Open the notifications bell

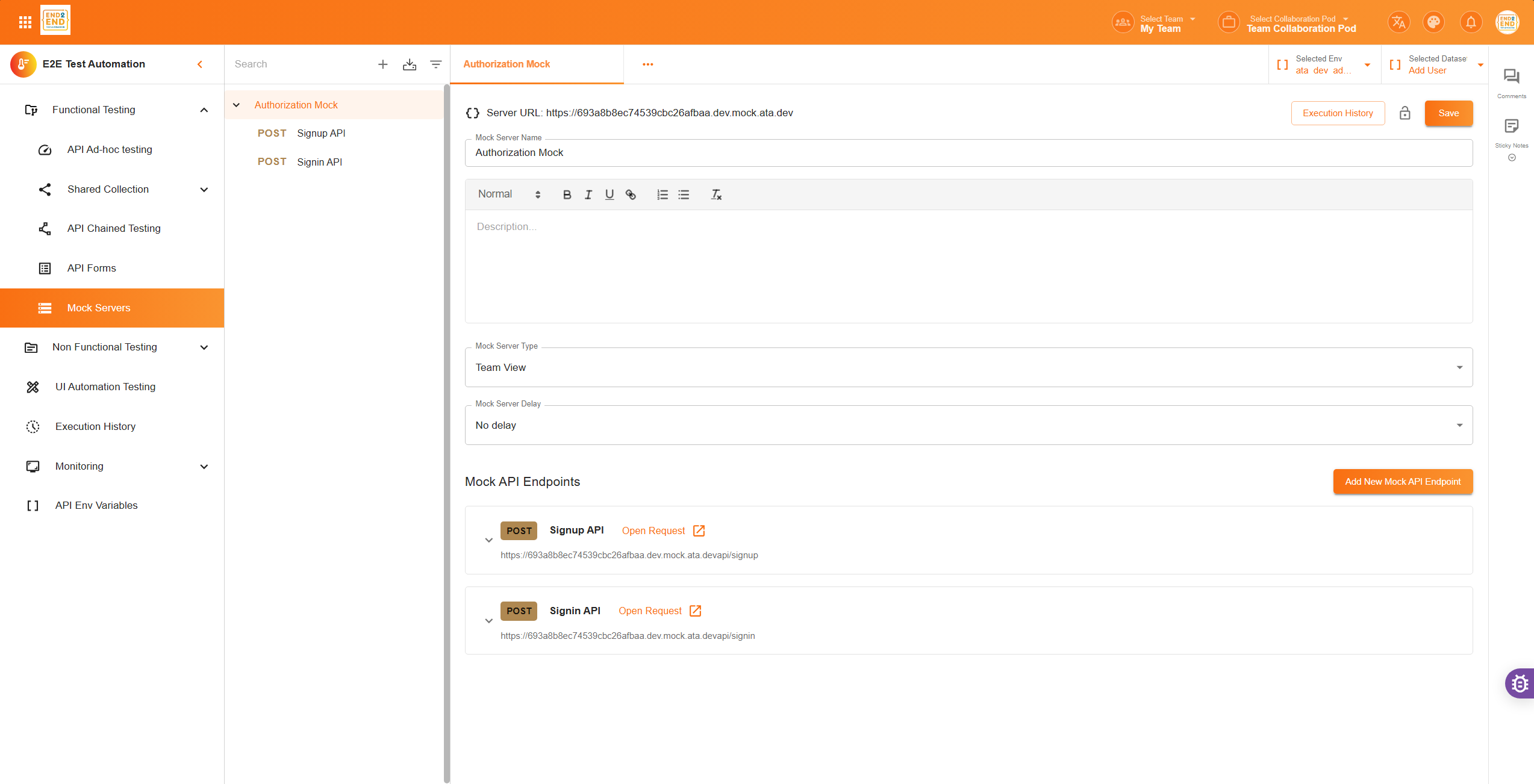click(x=1470, y=22)
